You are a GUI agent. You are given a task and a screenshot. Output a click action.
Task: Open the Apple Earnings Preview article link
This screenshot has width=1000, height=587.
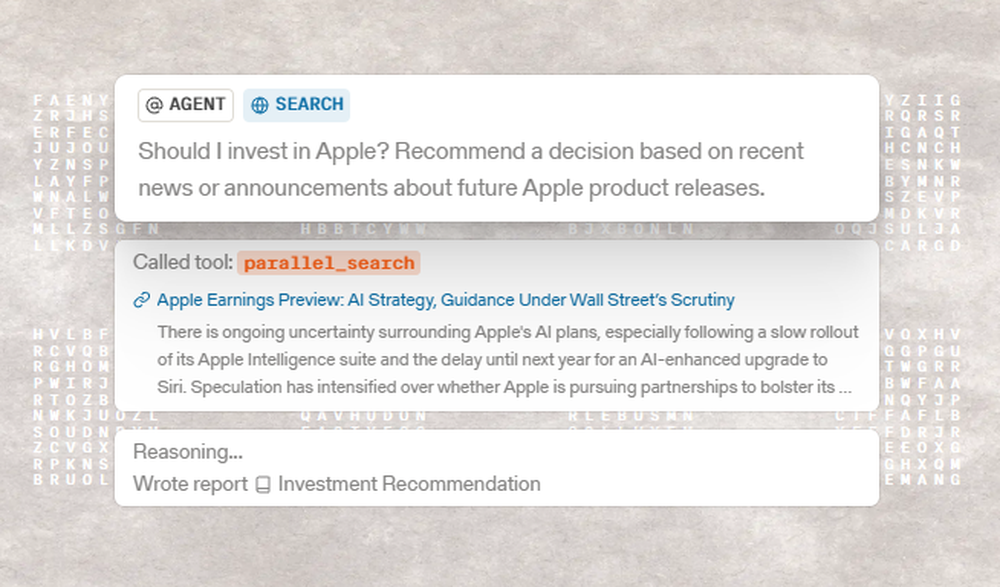point(445,300)
